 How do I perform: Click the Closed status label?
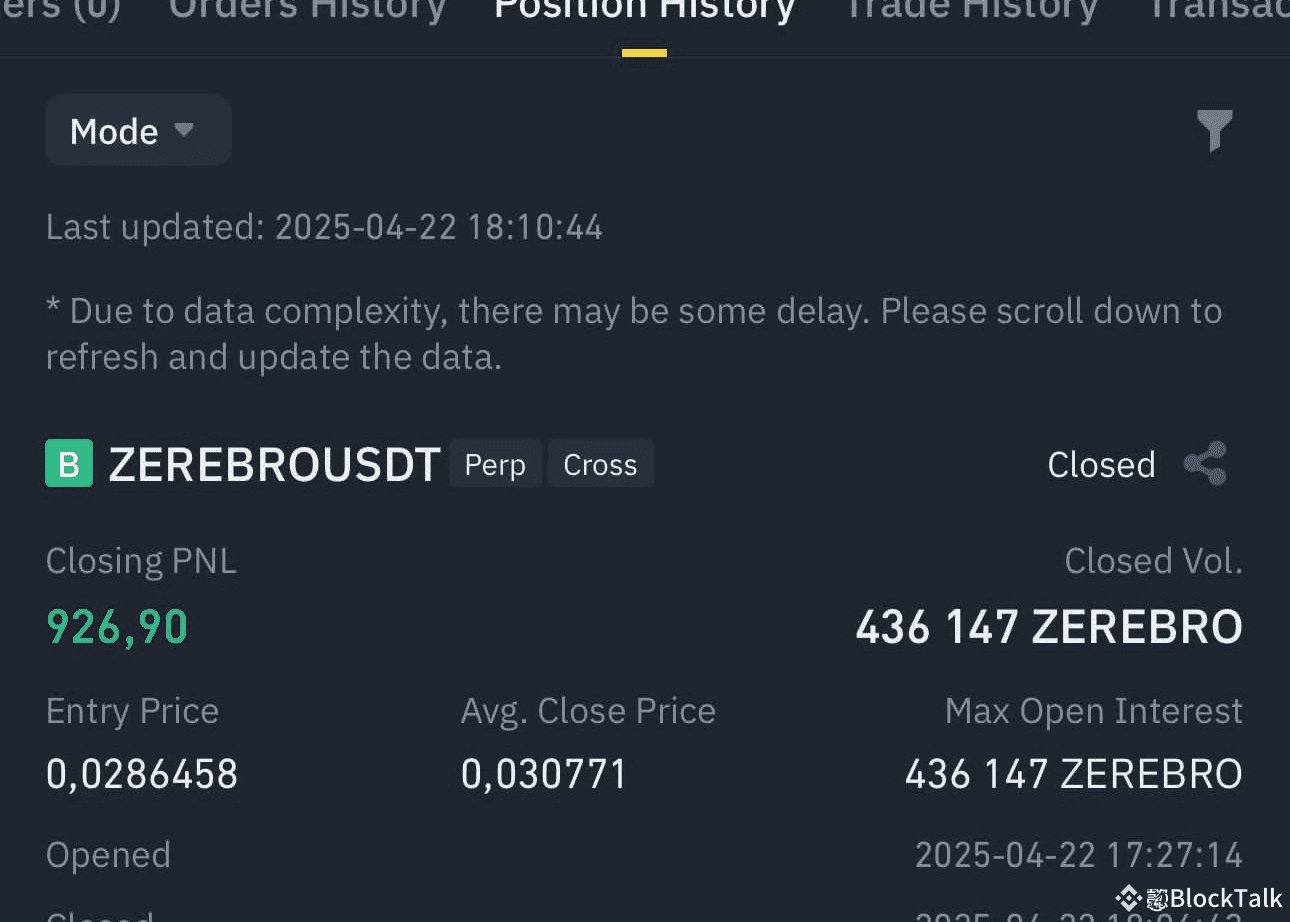pos(1101,465)
